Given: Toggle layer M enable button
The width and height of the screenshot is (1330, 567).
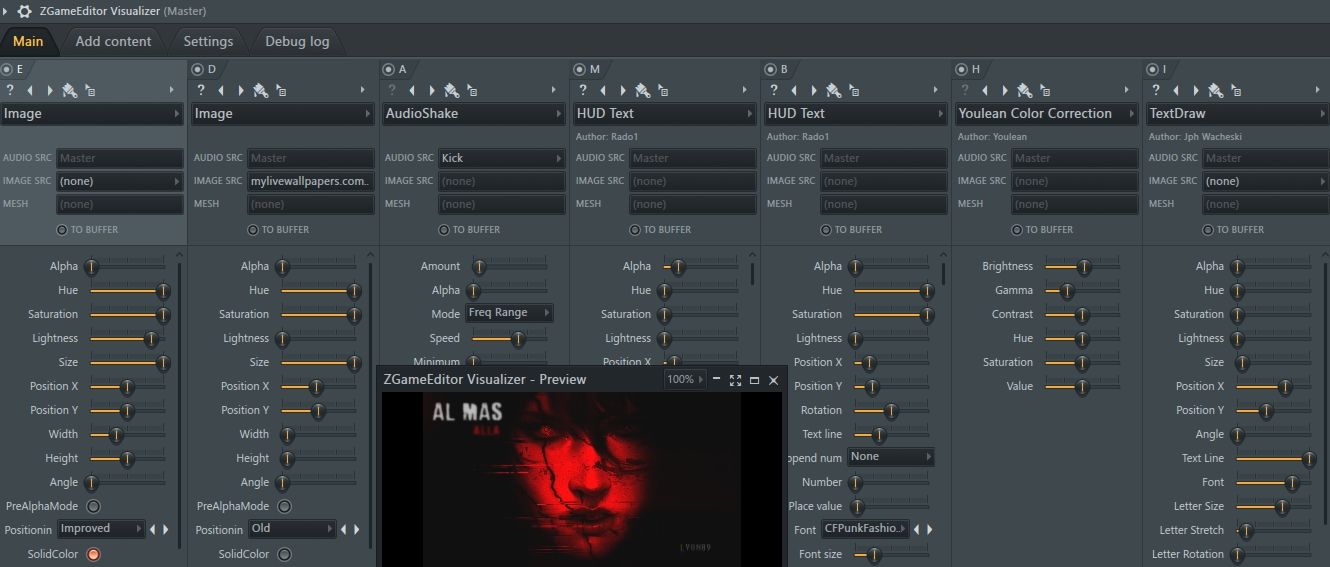Looking at the screenshot, I should pos(579,69).
